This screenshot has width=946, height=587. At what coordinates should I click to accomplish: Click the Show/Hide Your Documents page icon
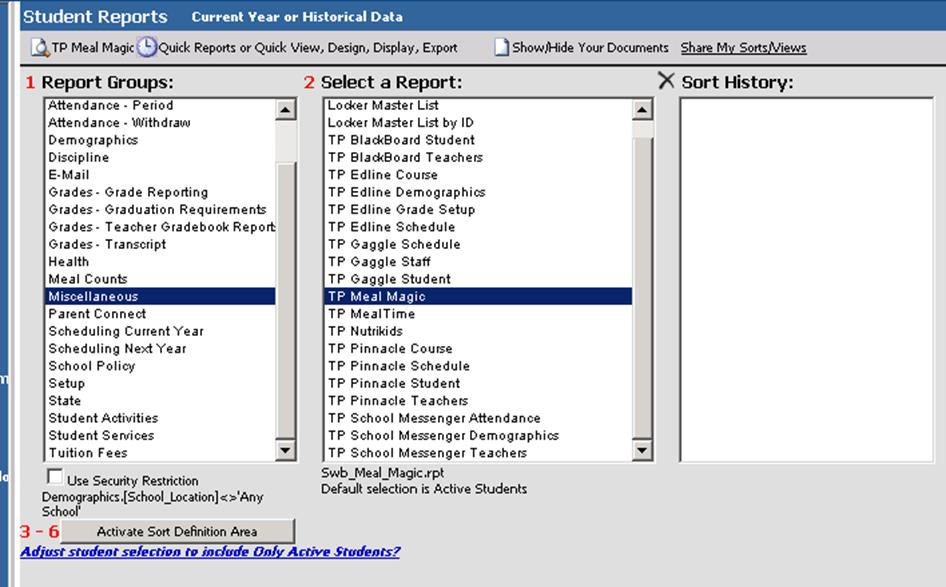pyautogui.click(x=498, y=46)
